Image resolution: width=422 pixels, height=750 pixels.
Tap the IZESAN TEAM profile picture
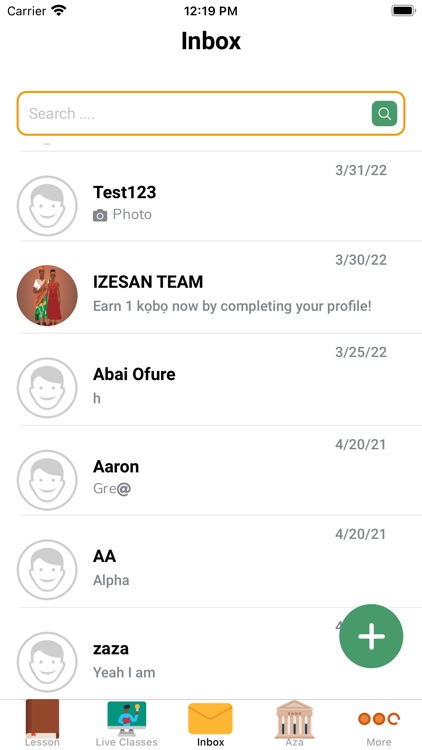(47, 295)
